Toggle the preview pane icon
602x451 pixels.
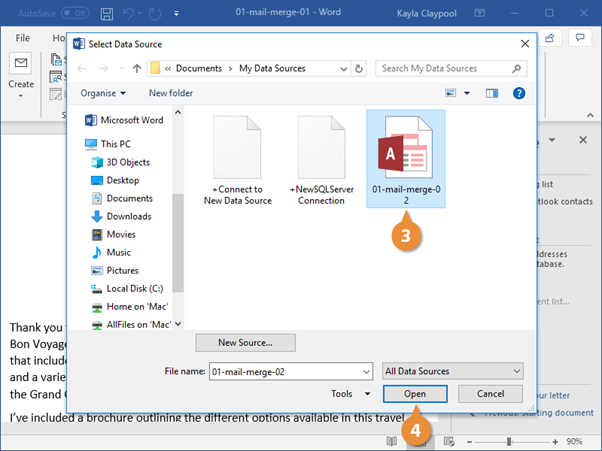492,93
